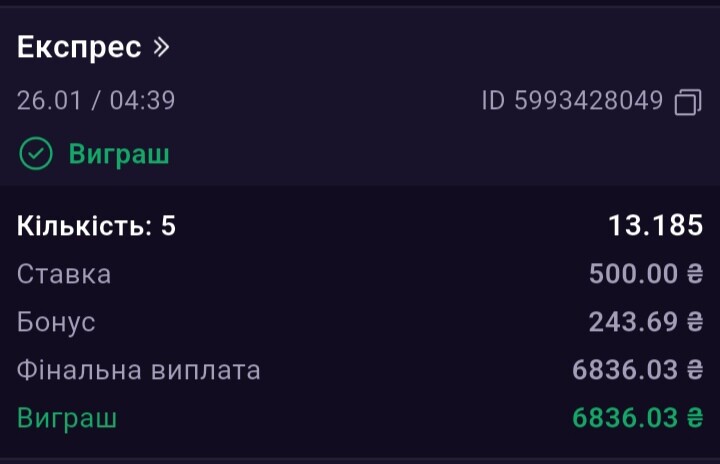The width and height of the screenshot is (720, 464).
Task: Click the hryvnia sign beside 243.69
Action: [695, 322]
